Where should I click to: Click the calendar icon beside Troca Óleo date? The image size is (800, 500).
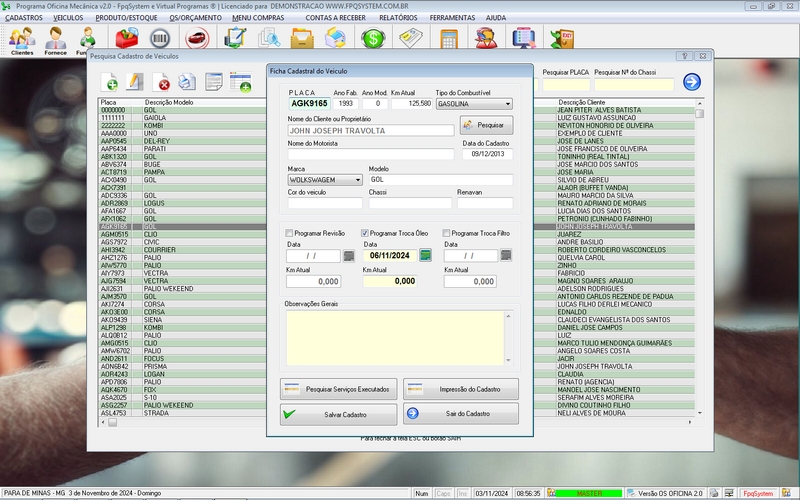coord(425,255)
